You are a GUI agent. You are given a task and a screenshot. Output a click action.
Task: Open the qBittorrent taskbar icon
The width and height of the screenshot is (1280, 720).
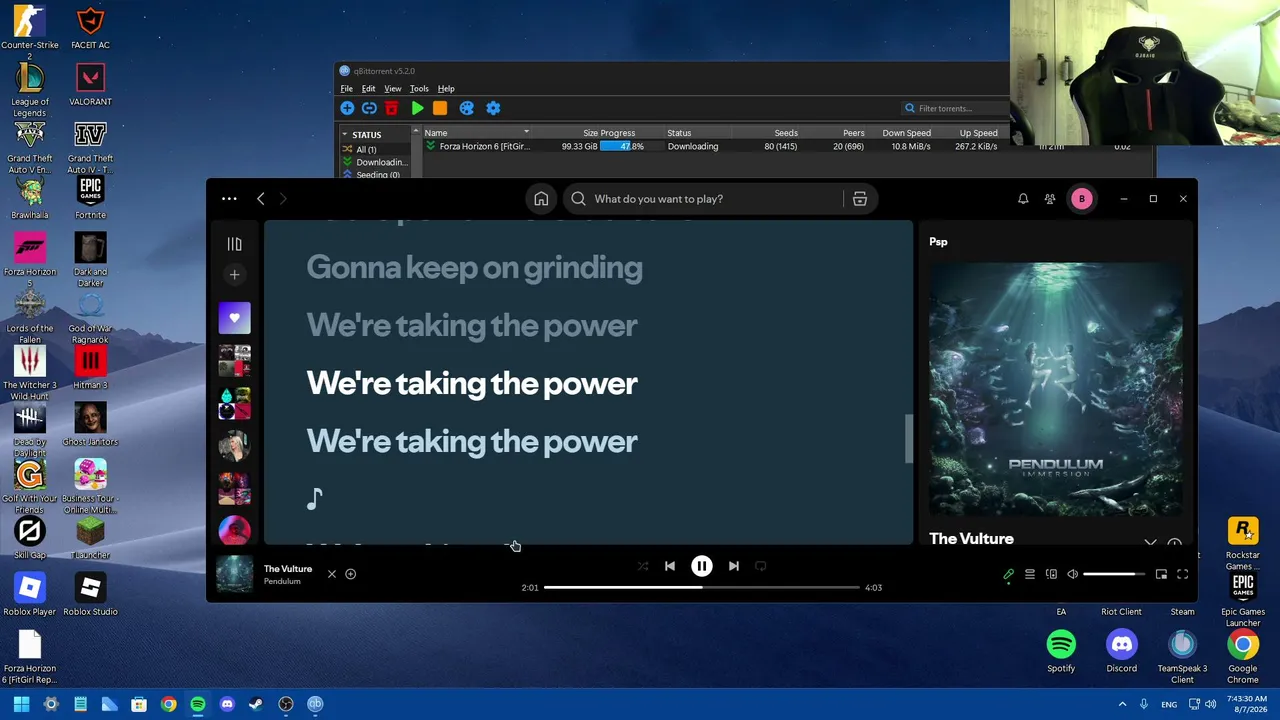tap(315, 704)
